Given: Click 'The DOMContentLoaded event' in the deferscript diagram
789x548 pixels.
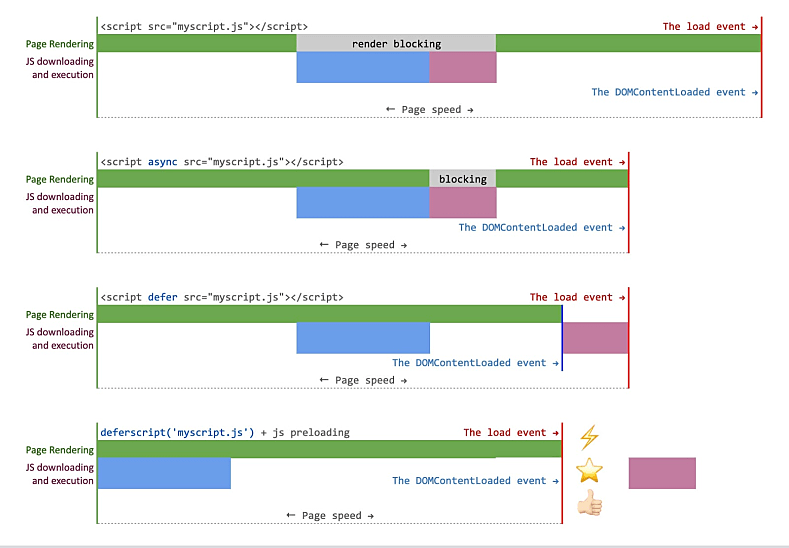Looking at the screenshot, I should coord(475,481).
